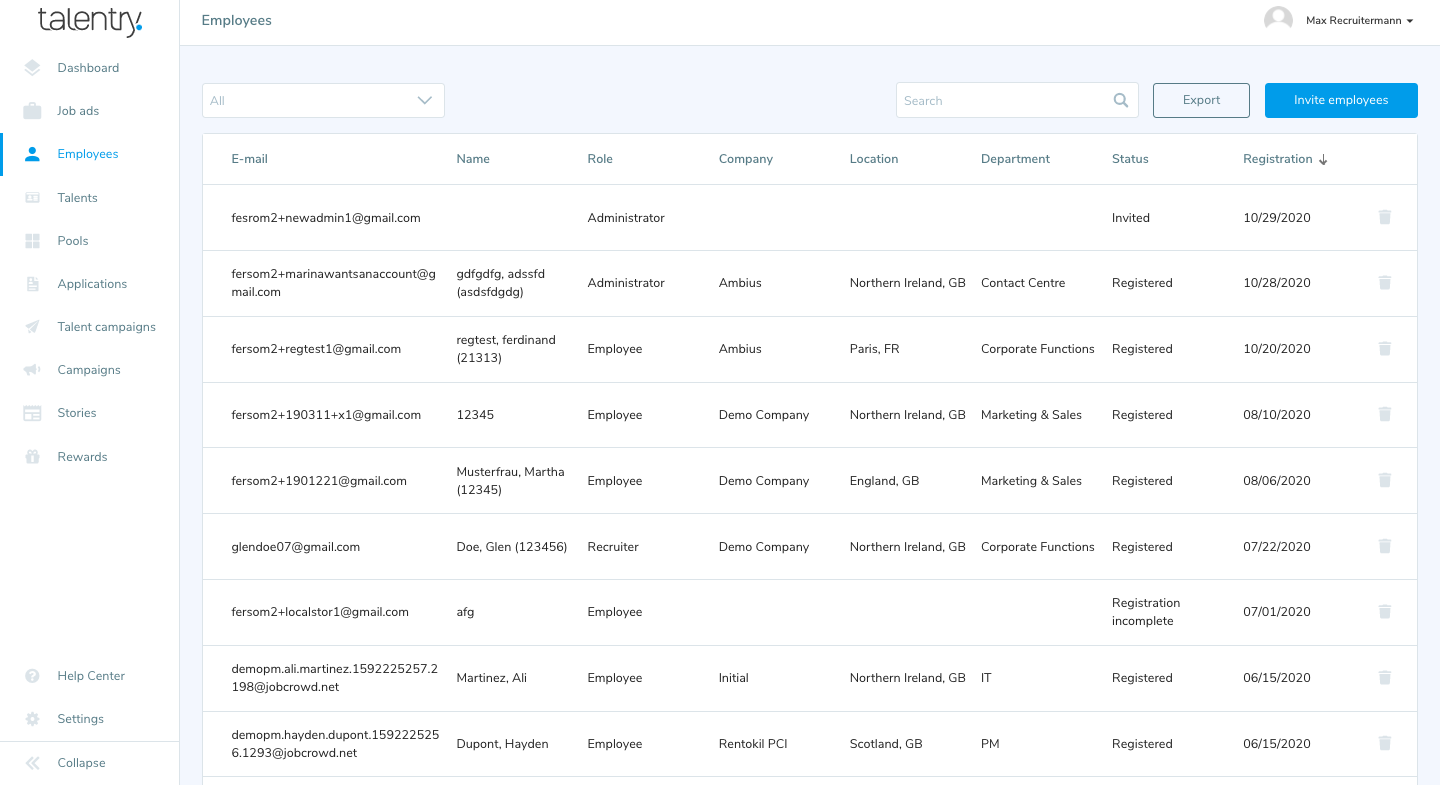Go to Applications in sidebar
Screen dimensions: 1440x785
[92, 284]
